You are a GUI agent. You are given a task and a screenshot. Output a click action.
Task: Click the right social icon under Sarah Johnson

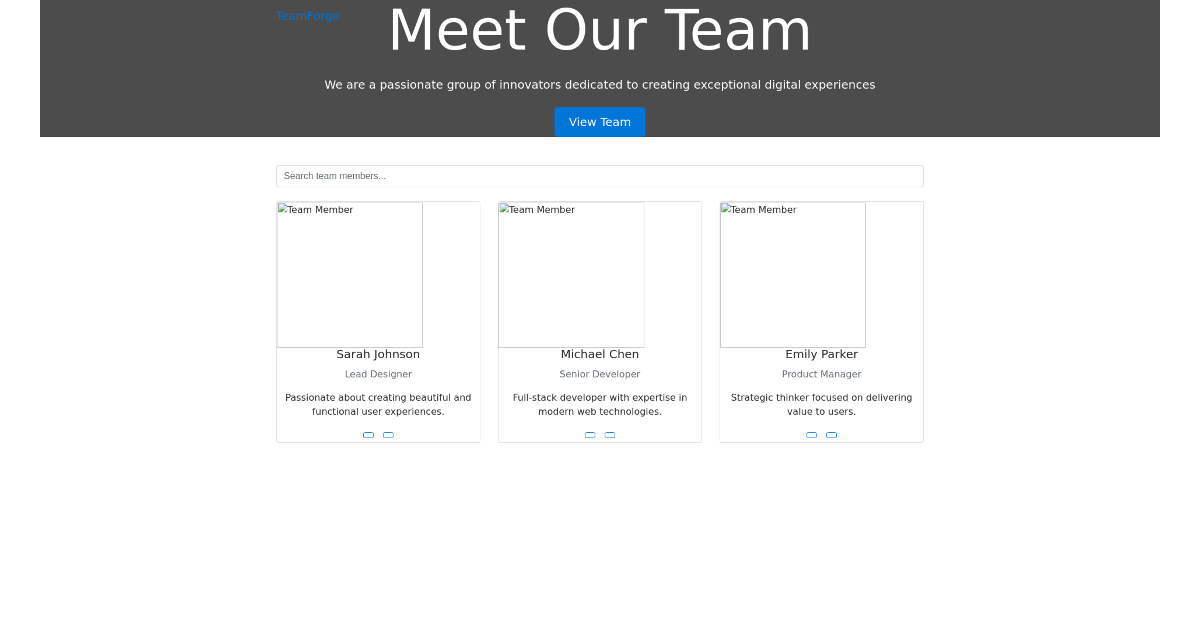point(388,435)
